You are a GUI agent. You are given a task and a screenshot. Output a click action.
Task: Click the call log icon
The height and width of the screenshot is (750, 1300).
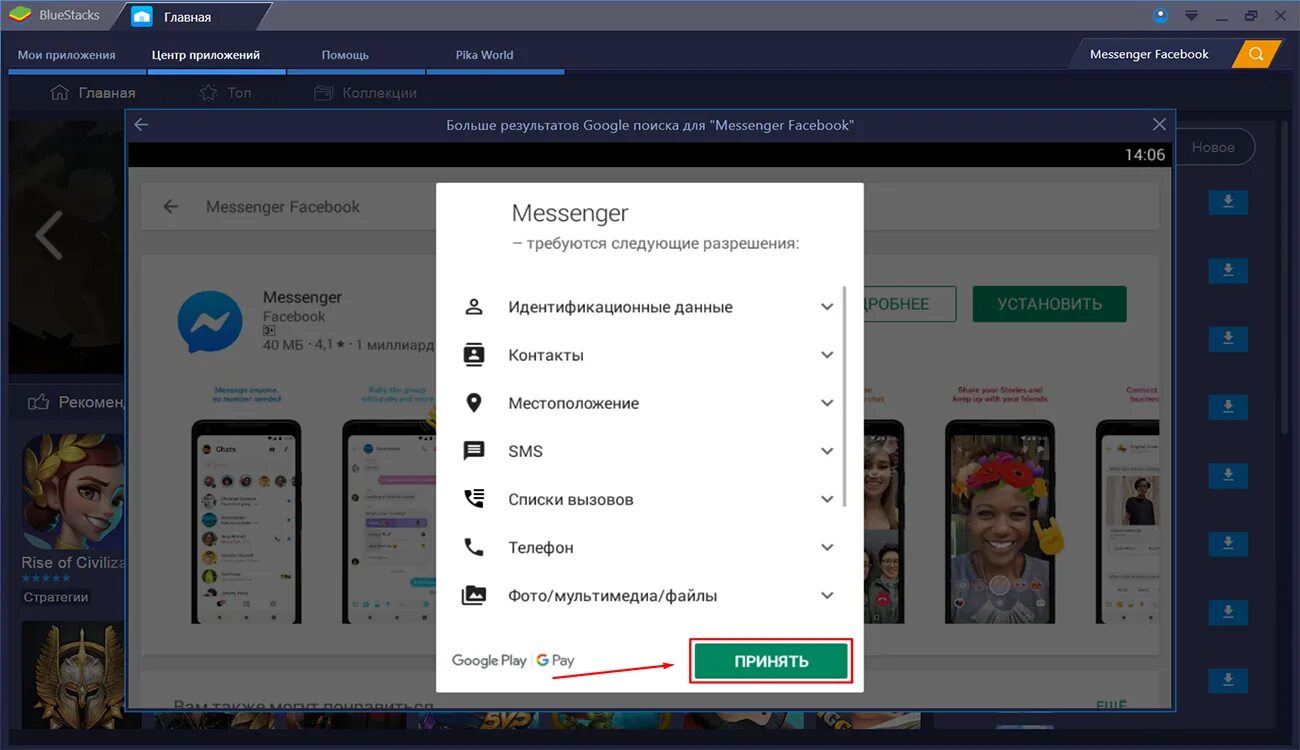pyautogui.click(x=474, y=499)
